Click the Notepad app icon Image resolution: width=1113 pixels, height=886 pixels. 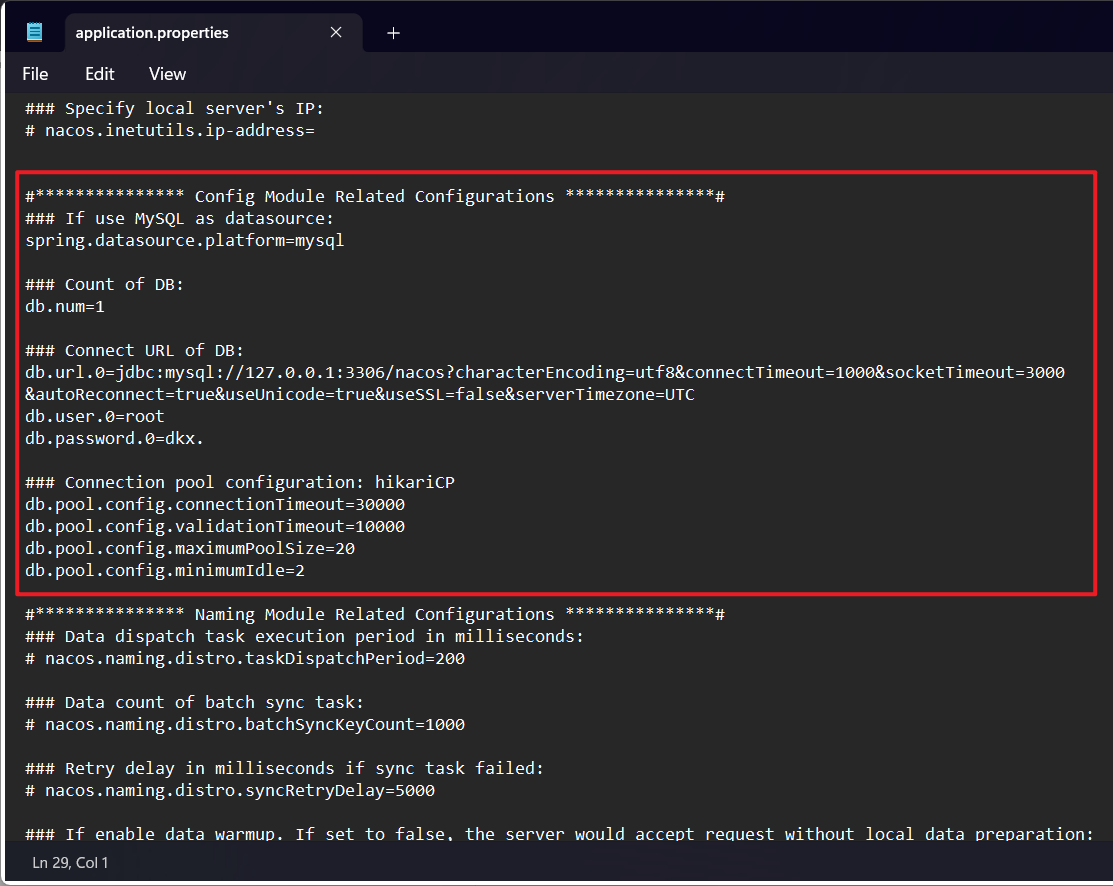click(34, 33)
